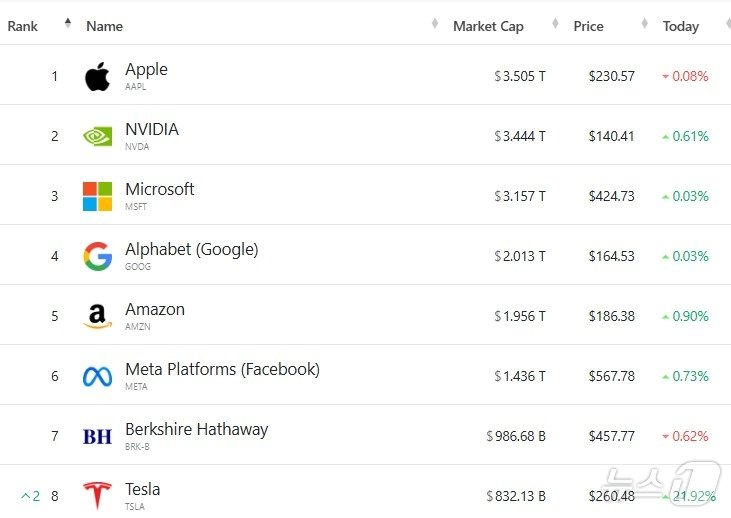Sort by Price column header
Viewport: 731px width, 518px height.
(x=588, y=26)
